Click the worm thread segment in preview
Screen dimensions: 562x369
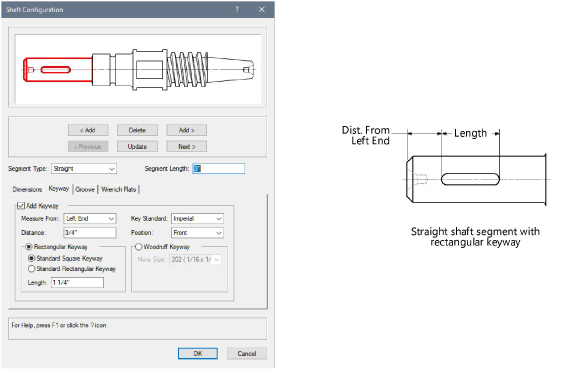(187, 69)
